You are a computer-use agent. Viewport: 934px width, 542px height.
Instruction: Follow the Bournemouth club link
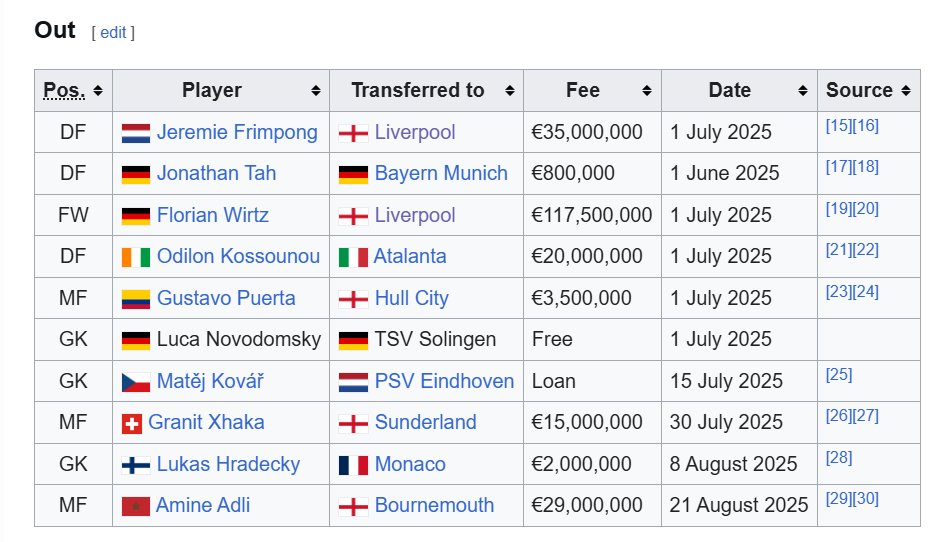434,505
